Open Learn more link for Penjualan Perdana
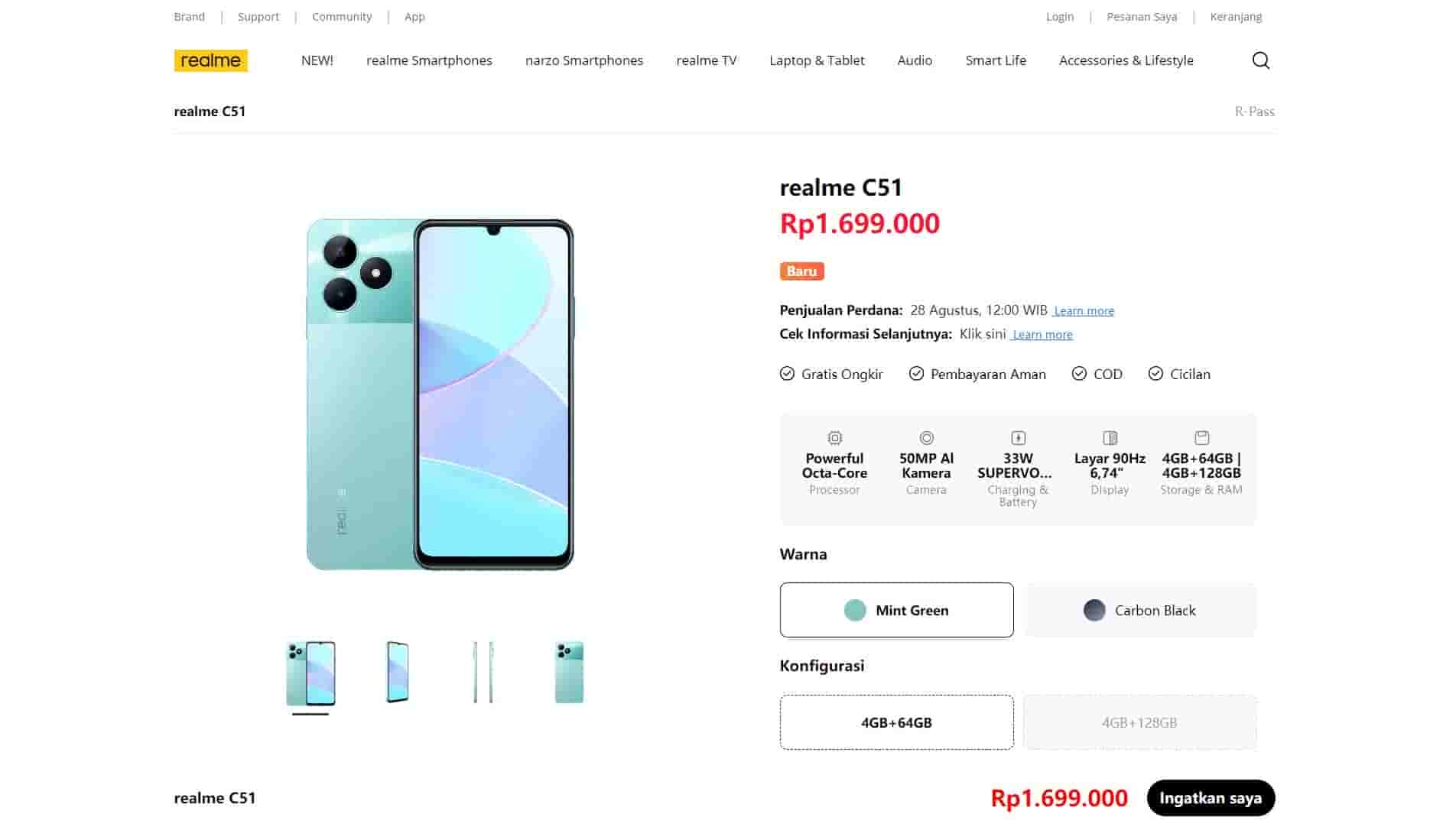 [1084, 311]
